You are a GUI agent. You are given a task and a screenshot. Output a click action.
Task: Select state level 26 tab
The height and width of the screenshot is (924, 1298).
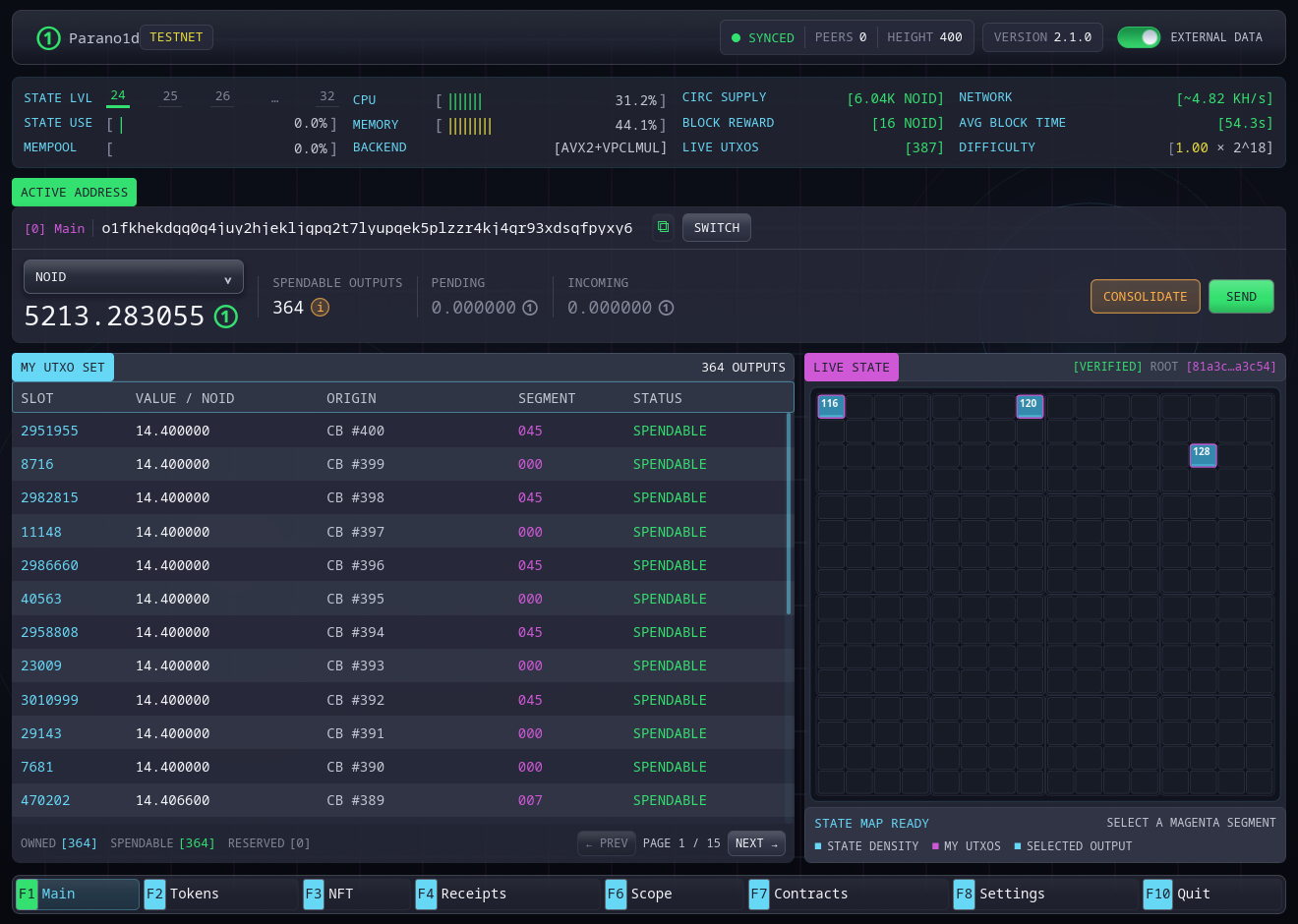[223, 96]
